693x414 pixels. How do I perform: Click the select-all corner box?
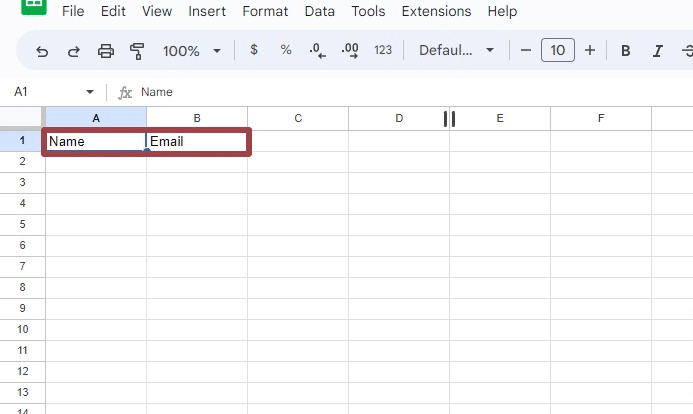pos(22,118)
